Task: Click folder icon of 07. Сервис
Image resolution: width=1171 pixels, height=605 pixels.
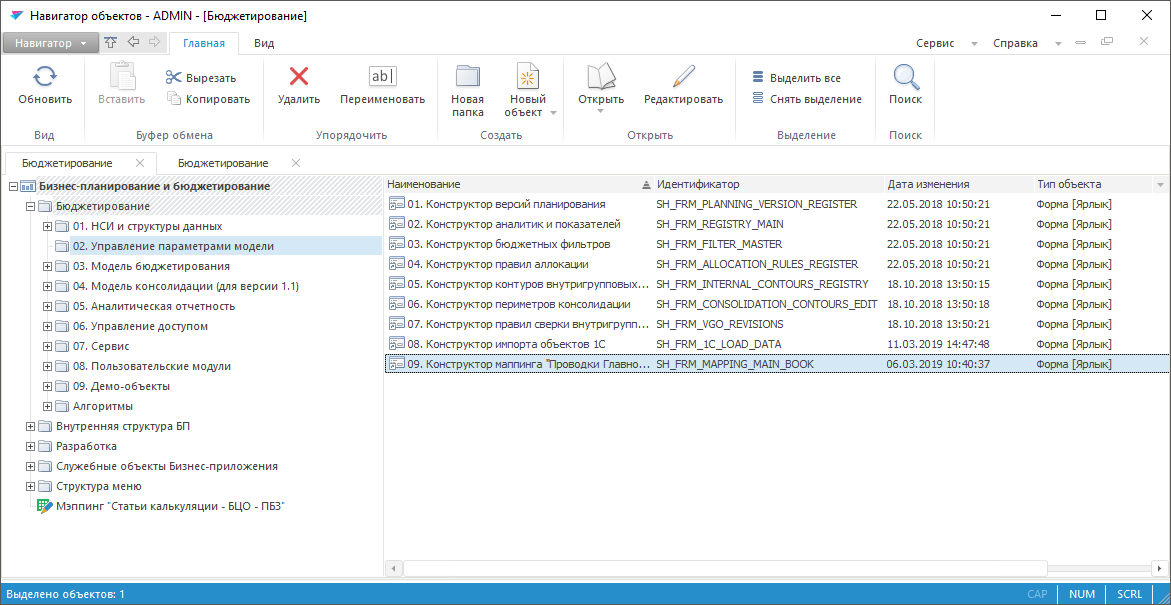Action: pos(62,347)
